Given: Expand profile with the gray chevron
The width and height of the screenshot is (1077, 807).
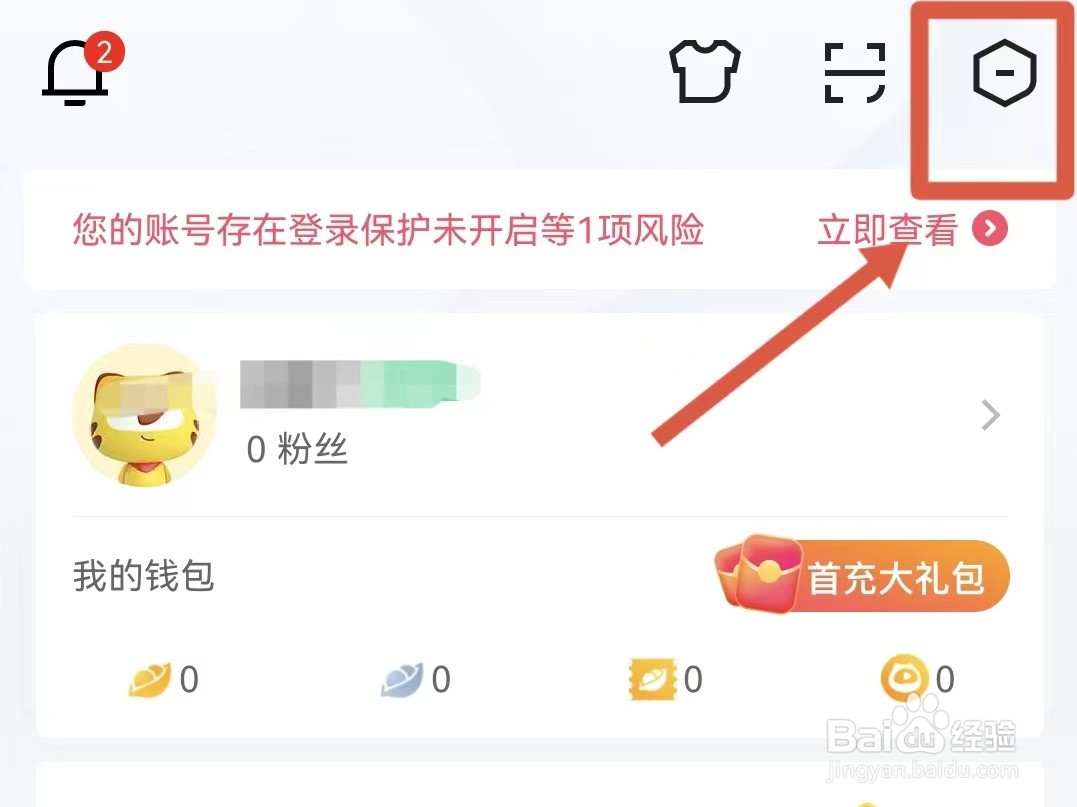Looking at the screenshot, I should [990, 415].
